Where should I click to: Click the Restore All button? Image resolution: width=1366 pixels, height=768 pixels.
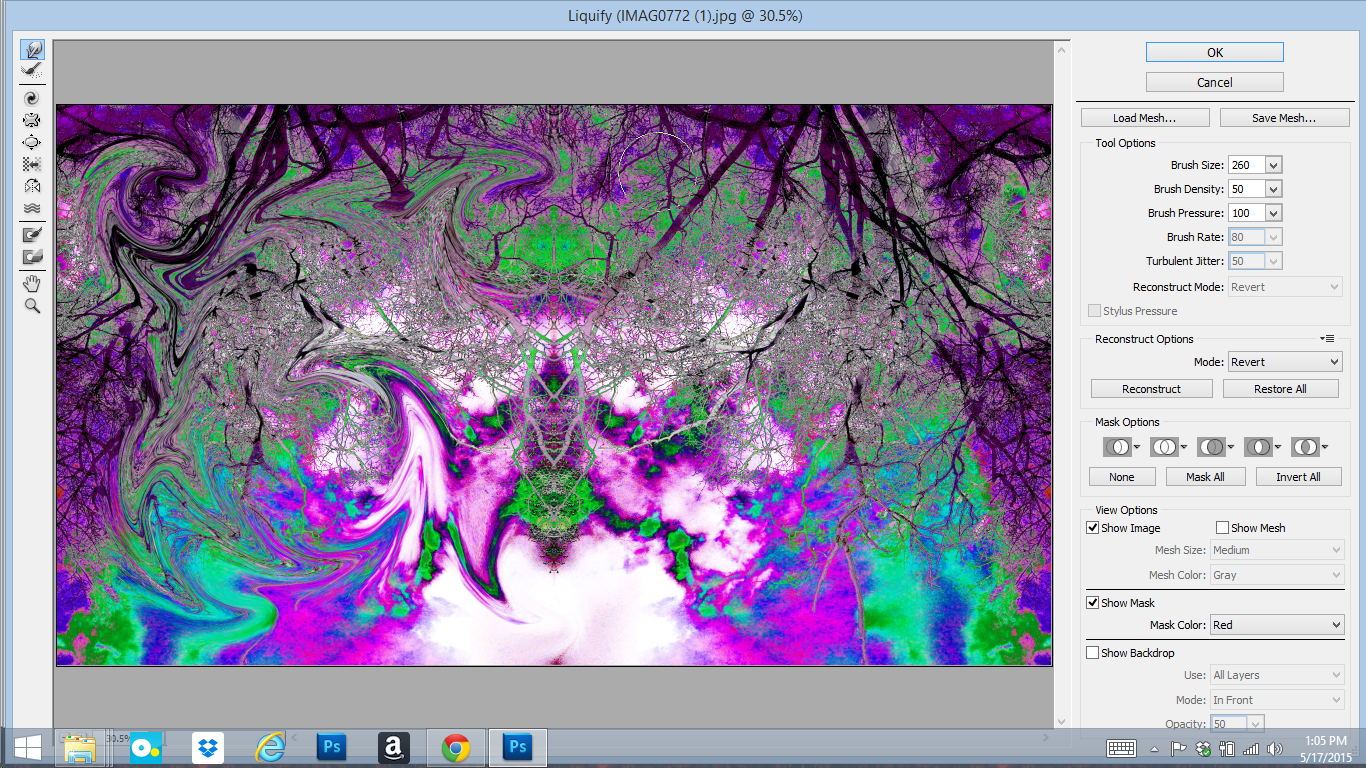1281,389
